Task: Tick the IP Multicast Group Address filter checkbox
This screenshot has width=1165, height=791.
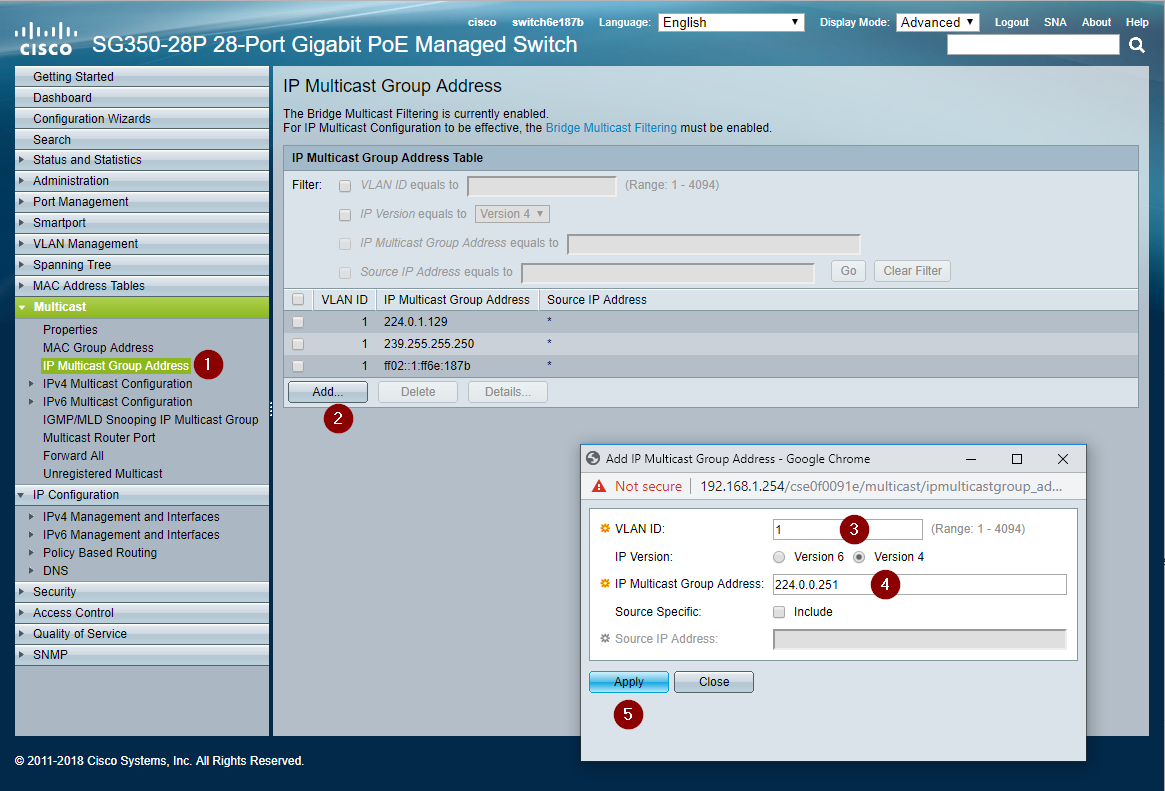Action: [x=345, y=244]
